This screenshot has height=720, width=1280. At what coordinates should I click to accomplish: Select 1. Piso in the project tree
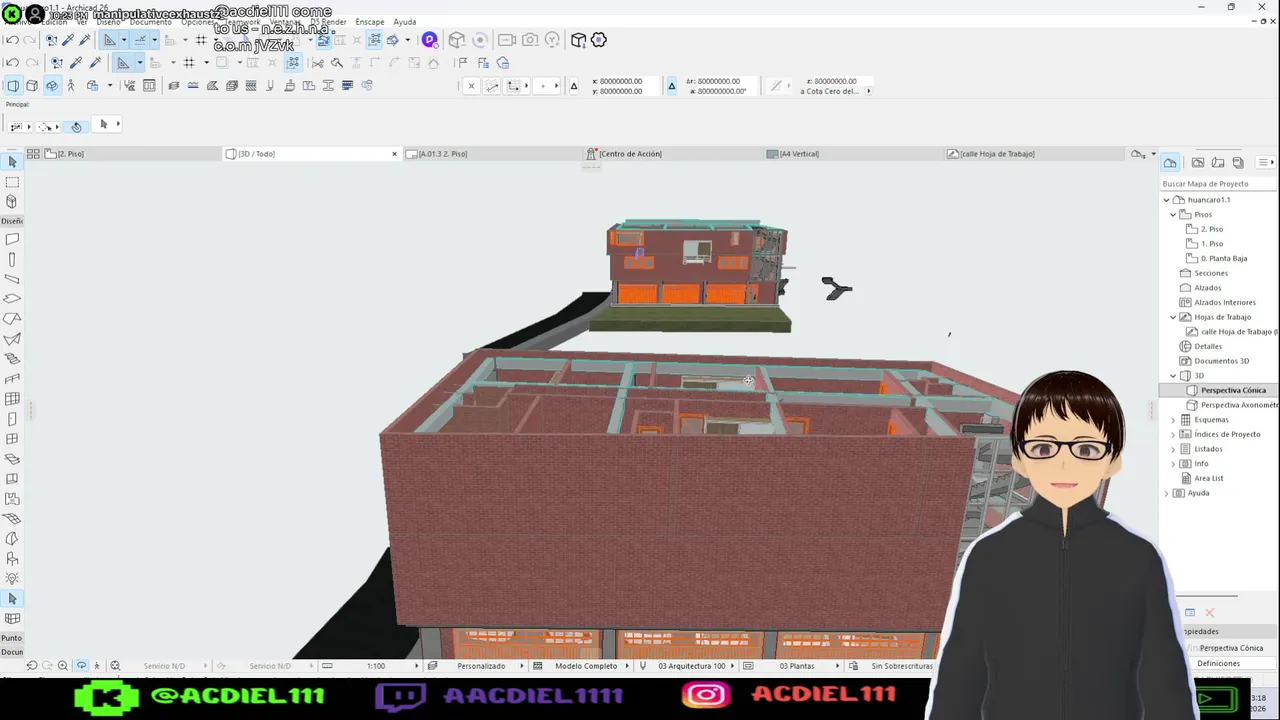tap(1212, 244)
